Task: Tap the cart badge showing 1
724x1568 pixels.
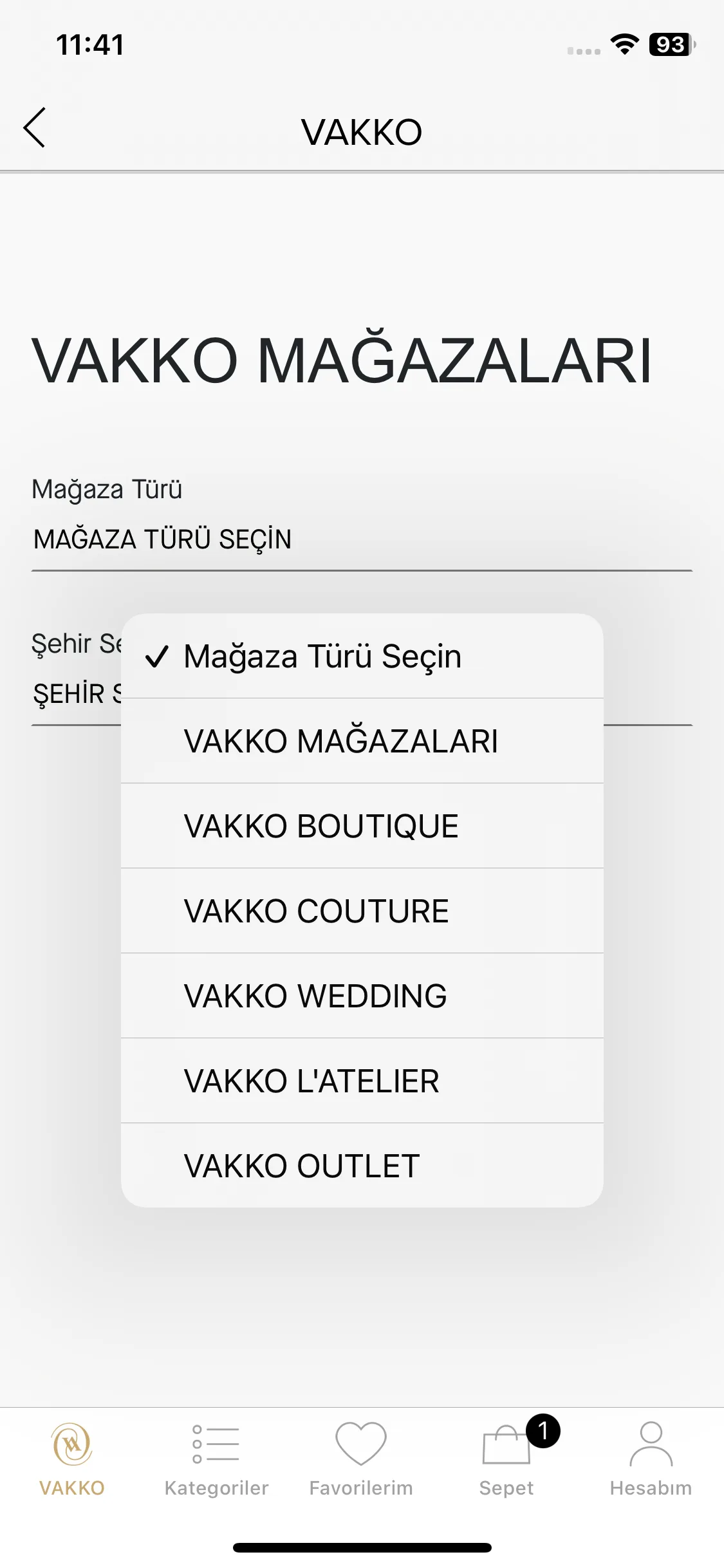Action: coord(543,1431)
